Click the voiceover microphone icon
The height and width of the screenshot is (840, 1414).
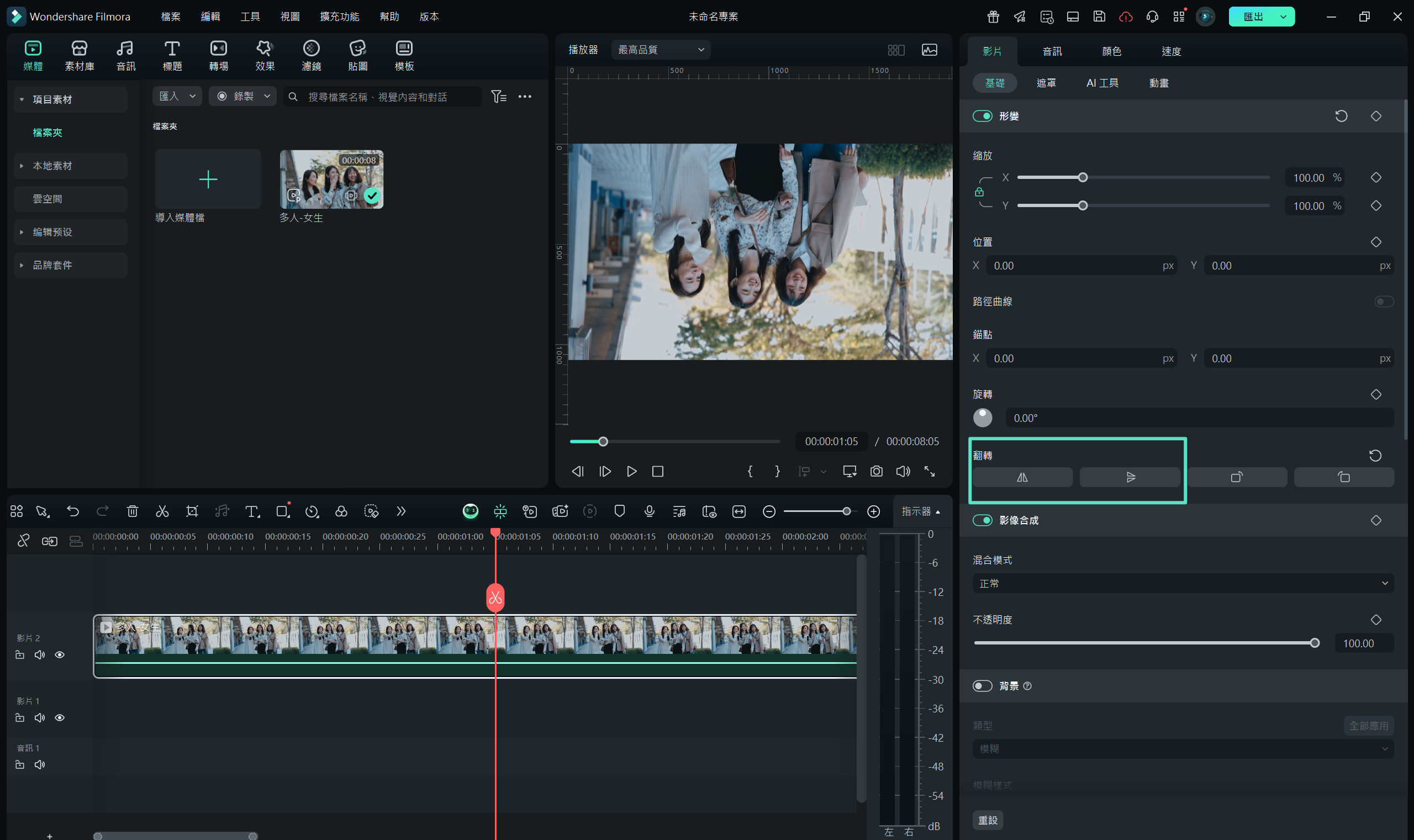[x=649, y=511]
